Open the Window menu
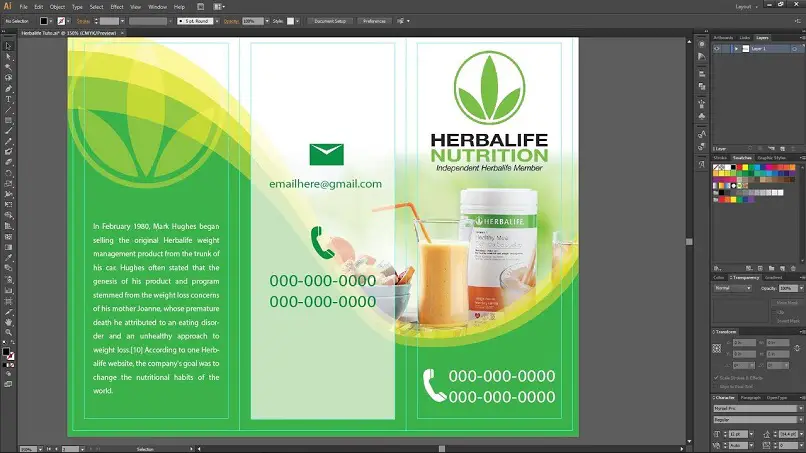Image resolution: width=806 pixels, height=453 pixels. (x=157, y=7)
